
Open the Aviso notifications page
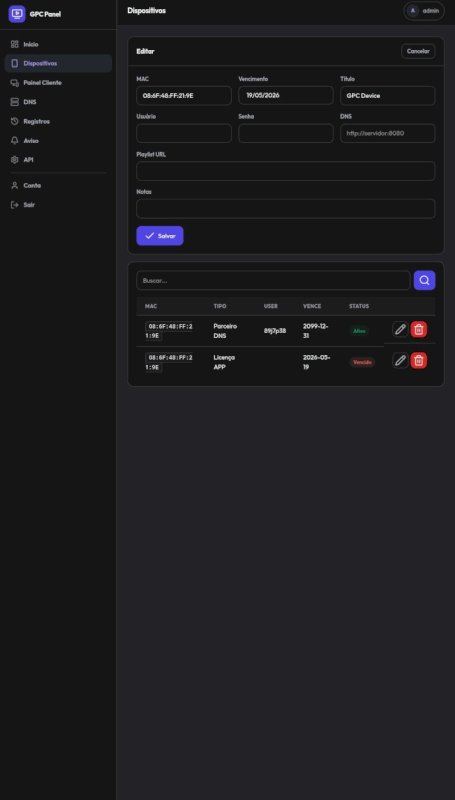[x=58, y=140]
